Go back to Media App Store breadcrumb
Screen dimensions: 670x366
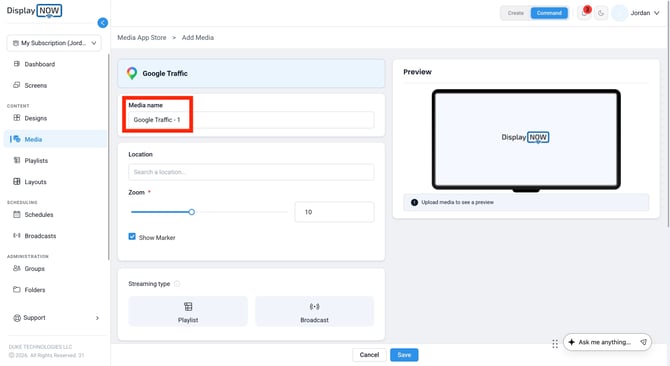[142, 38]
